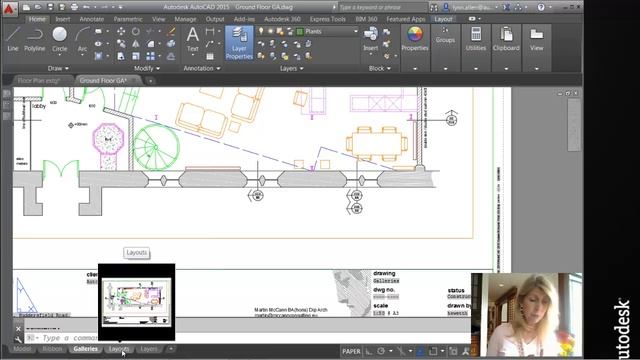Click the keyword search field in title bar

[382, 7]
